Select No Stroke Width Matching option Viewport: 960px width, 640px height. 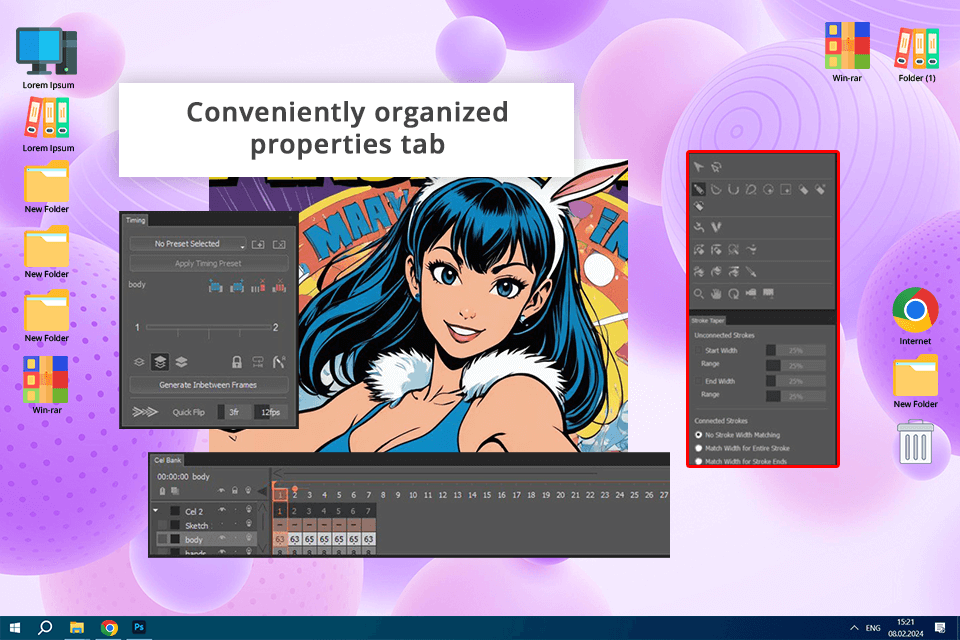click(x=699, y=435)
